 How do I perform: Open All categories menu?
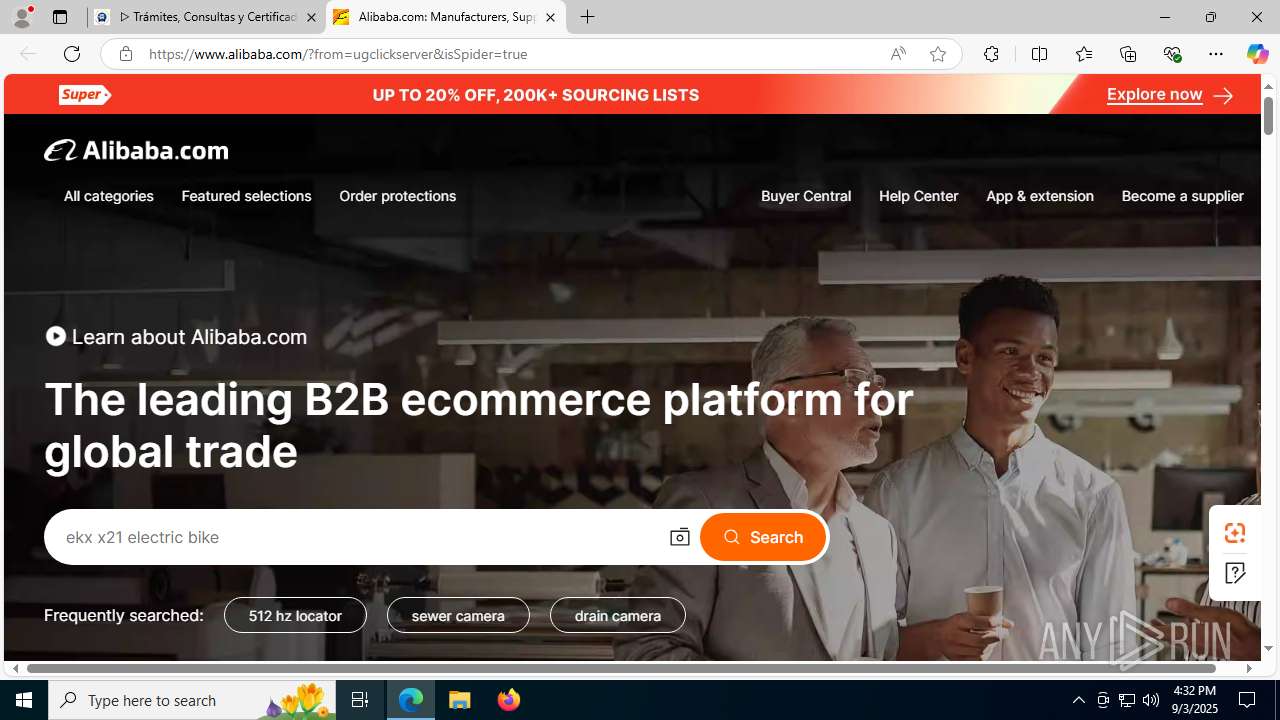[109, 196]
